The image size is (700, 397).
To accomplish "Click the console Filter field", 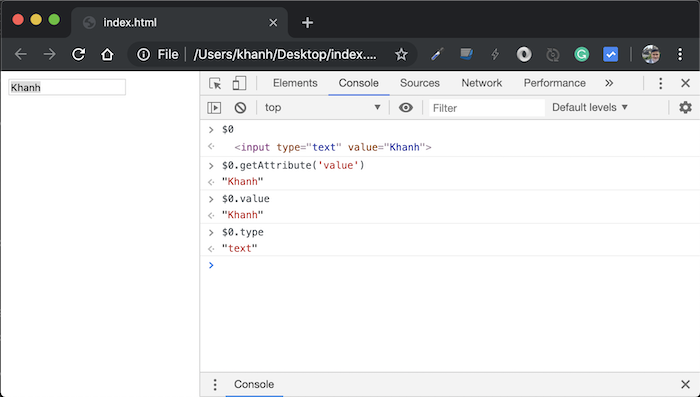I will tap(487, 108).
